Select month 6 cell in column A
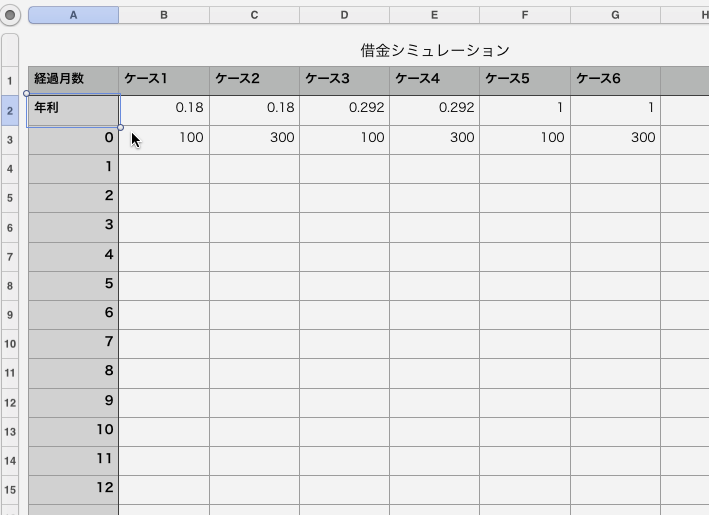The image size is (709, 515). pyautogui.click(x=73, y=315)
